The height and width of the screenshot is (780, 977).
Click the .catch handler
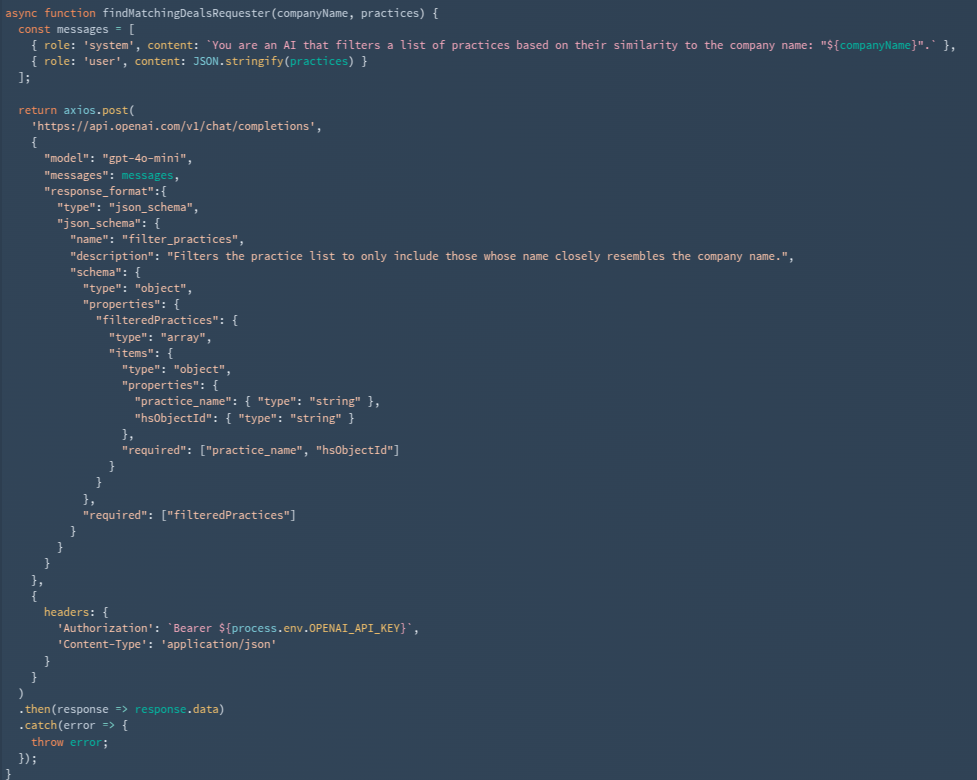(37, 725)
